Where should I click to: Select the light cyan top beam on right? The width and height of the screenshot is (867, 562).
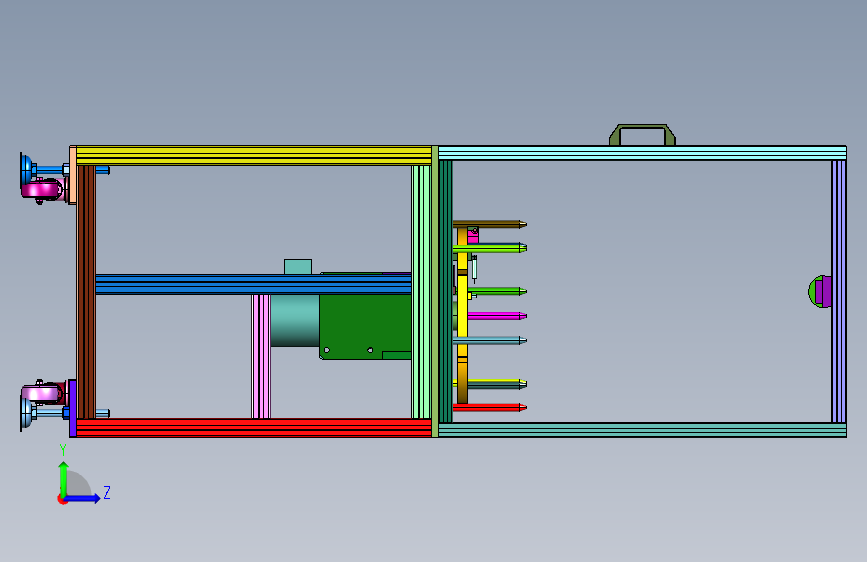[642, 153]
